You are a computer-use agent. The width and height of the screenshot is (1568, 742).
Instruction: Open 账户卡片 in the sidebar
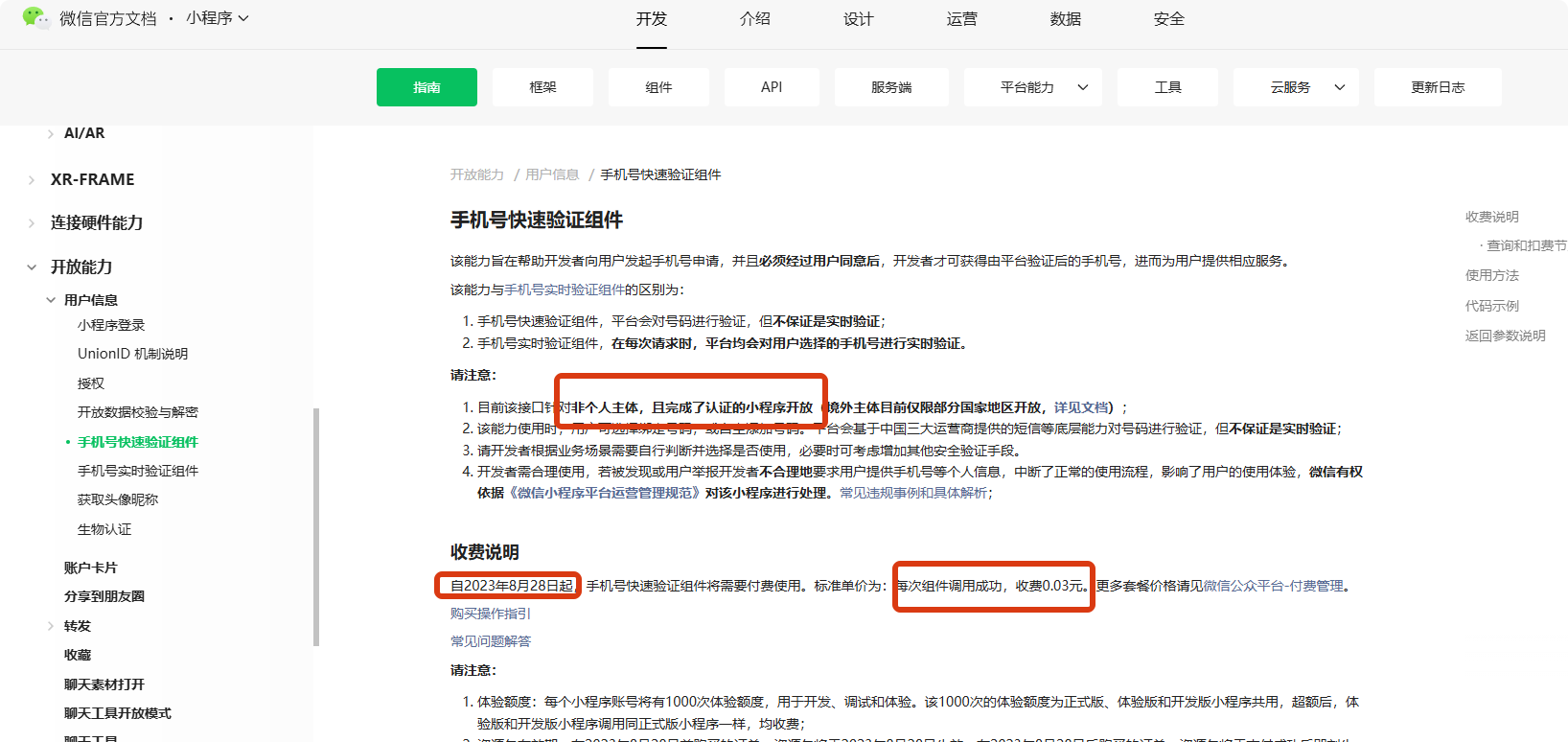coord(91,568)
